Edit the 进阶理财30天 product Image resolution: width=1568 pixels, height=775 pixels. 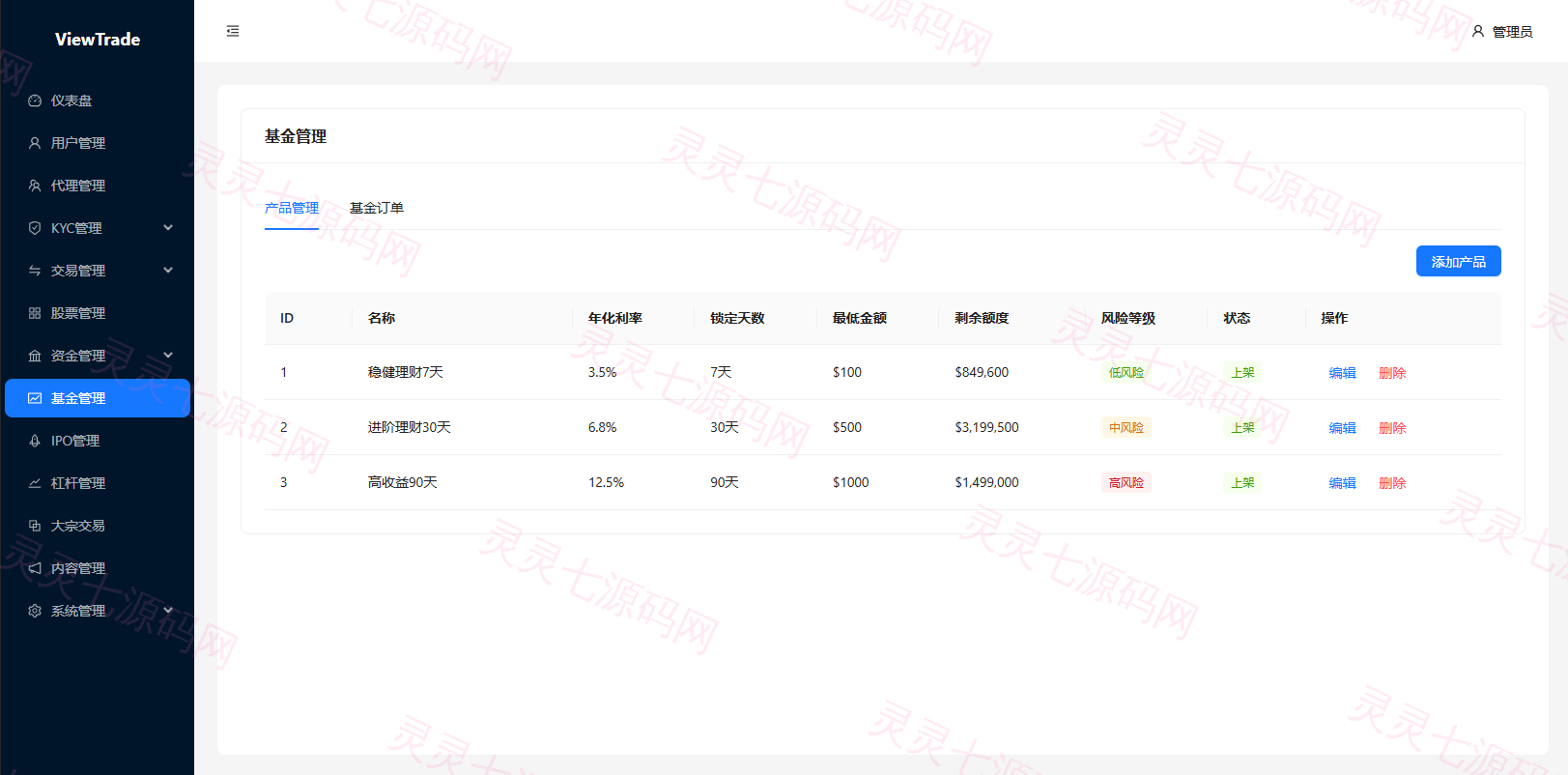[1342, 428]
